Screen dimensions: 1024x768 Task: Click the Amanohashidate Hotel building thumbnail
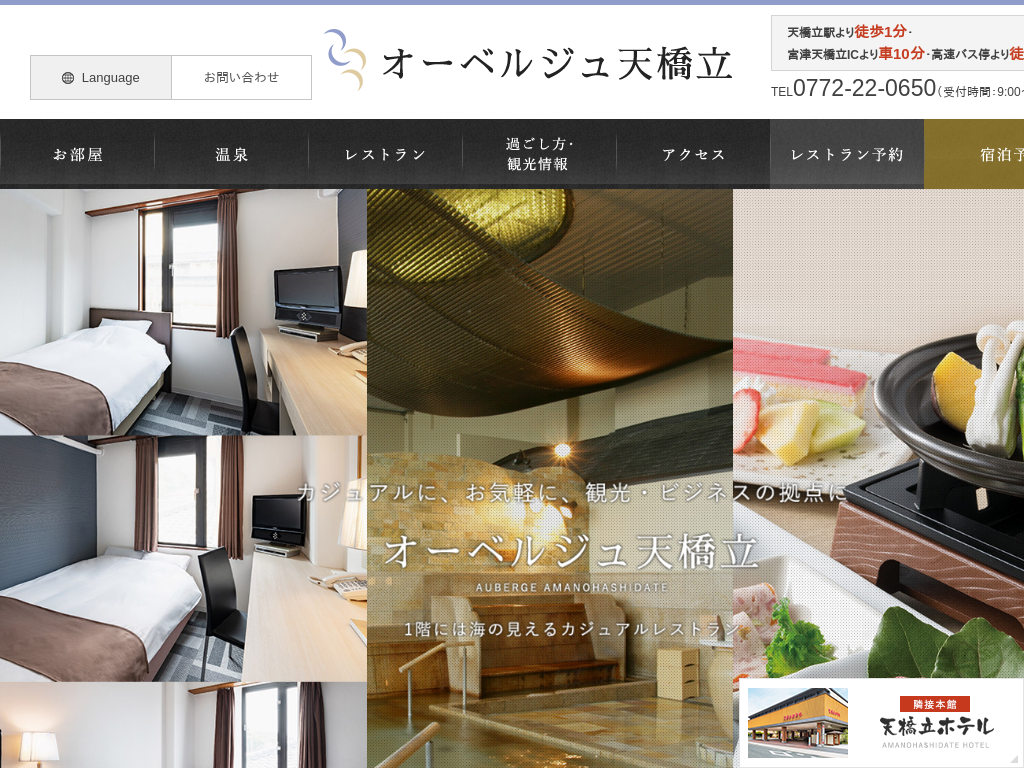[797, 722]
